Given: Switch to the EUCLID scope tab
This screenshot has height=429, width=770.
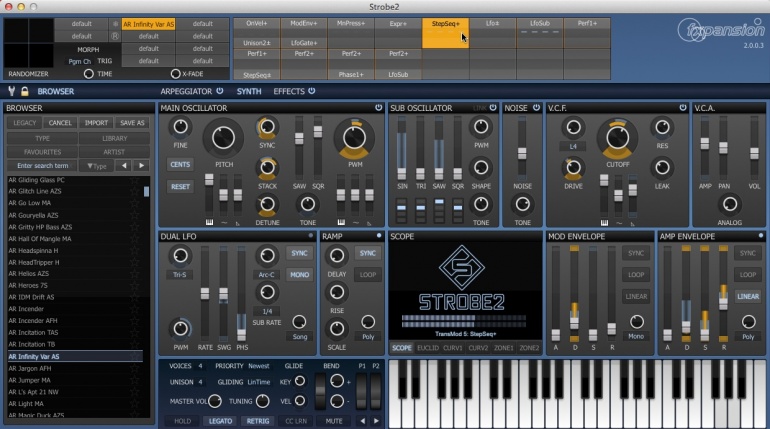Looking at the screenshot, I should point(428,348).
